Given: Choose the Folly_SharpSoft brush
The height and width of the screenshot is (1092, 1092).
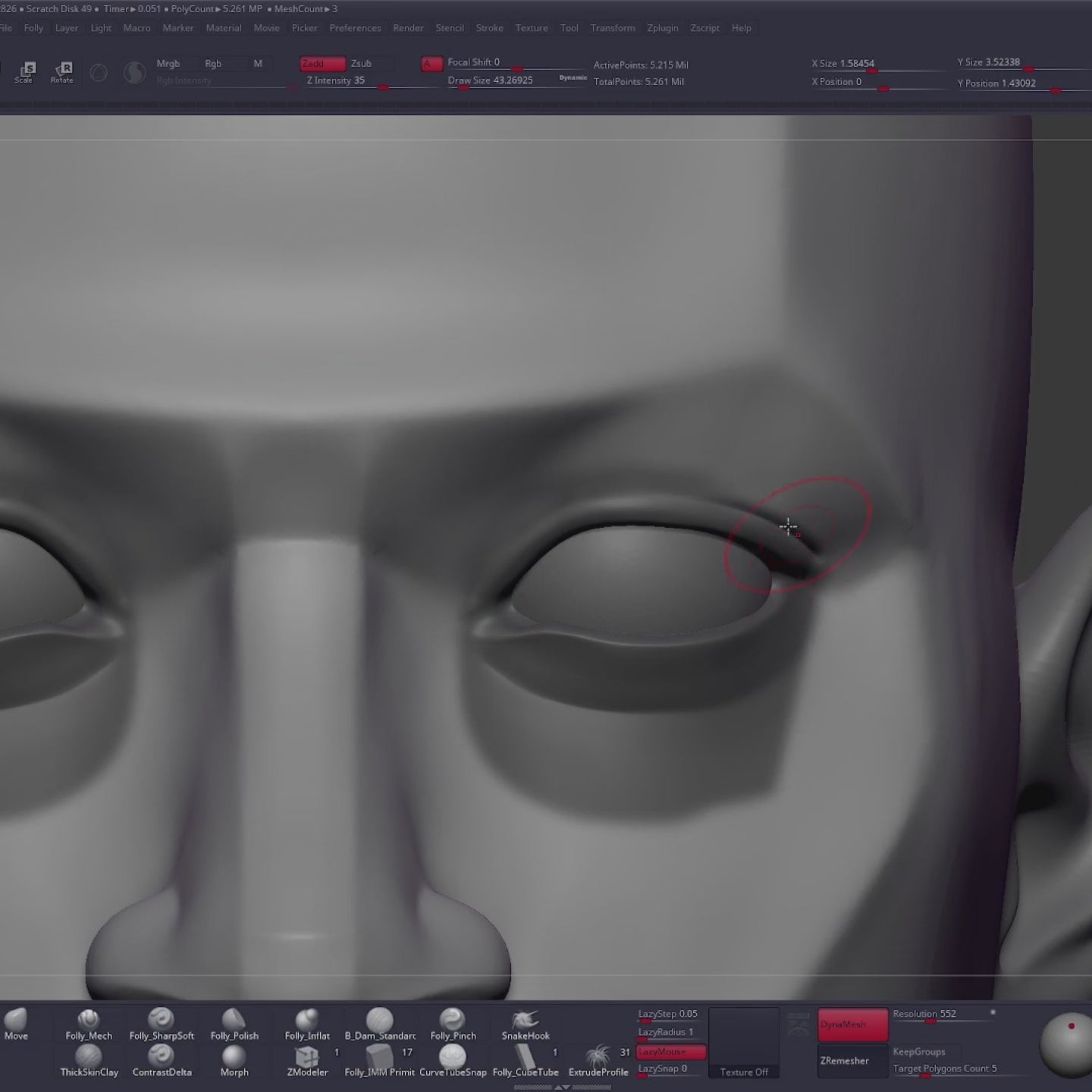Looking at the screenshot, I should (x=160, y=1025).
